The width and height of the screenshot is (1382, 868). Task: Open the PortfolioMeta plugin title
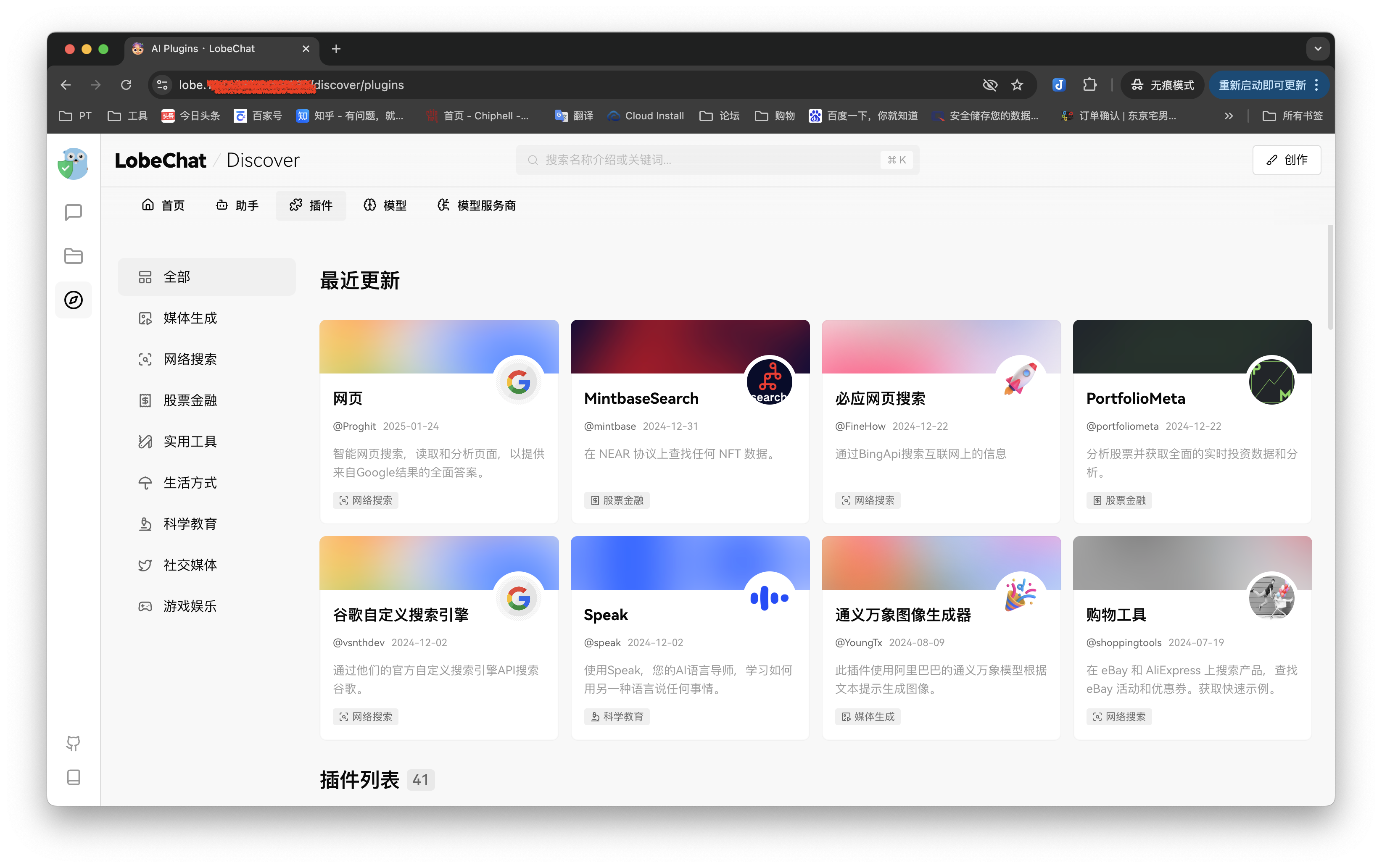coord(1135,398)
